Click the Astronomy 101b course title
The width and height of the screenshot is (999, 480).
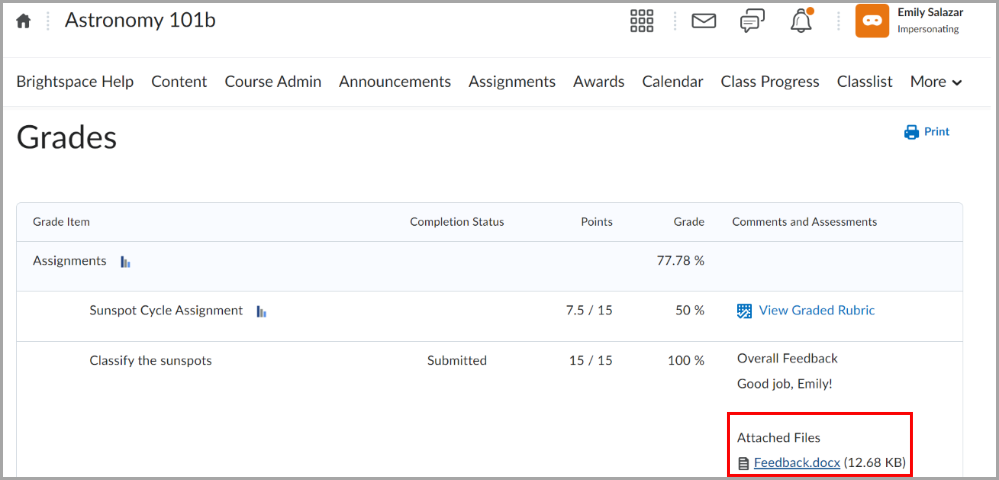pos(139,20)
